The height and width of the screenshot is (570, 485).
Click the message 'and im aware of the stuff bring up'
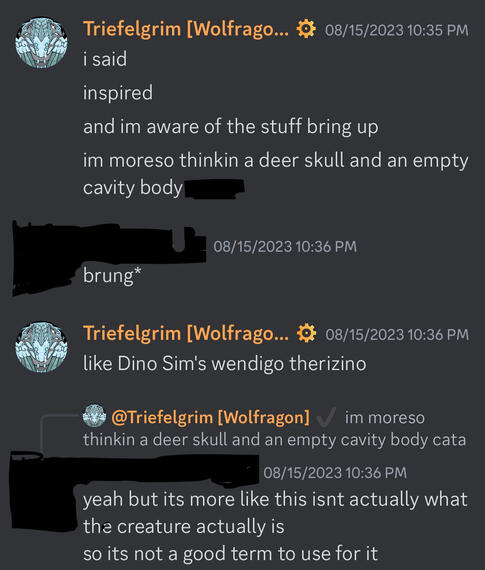231,127
